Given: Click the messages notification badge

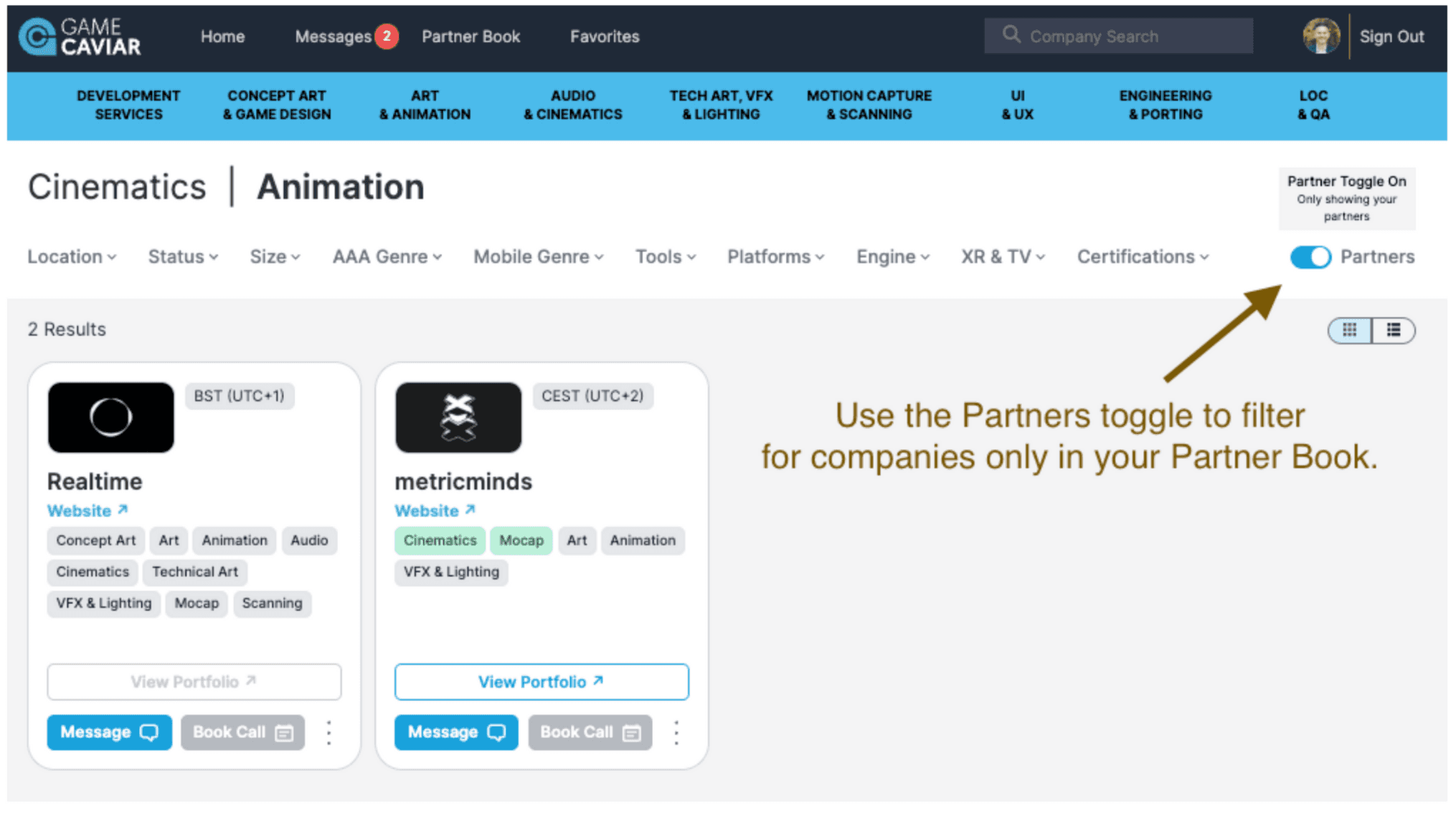Looking at the screenshot, I should (x=387, y=36).
